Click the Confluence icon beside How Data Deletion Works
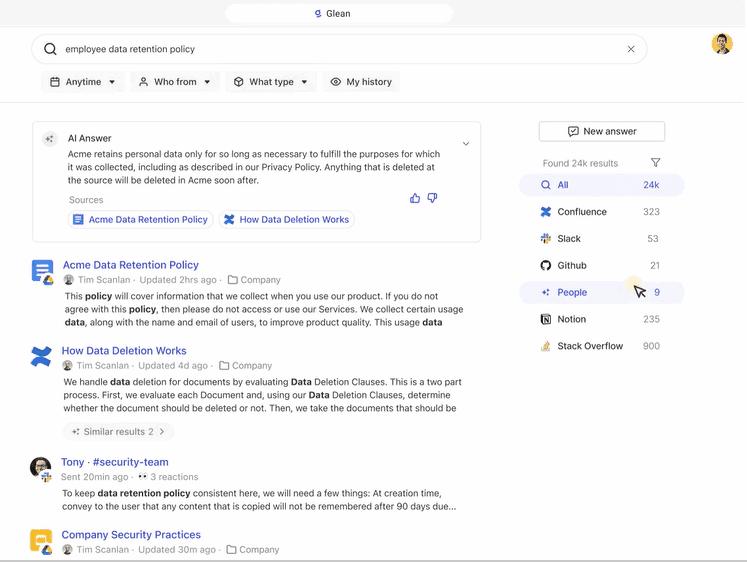Screen dimensions: 747x562 pos(41,357)
